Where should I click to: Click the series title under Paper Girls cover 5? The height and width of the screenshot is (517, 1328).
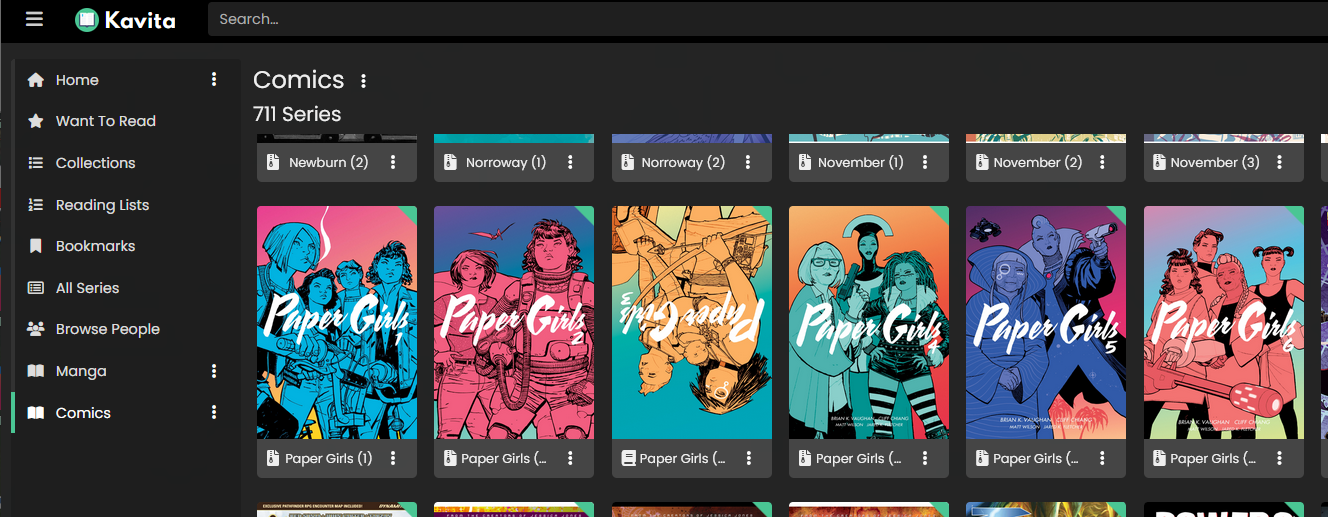click(x=1036, y=458)
